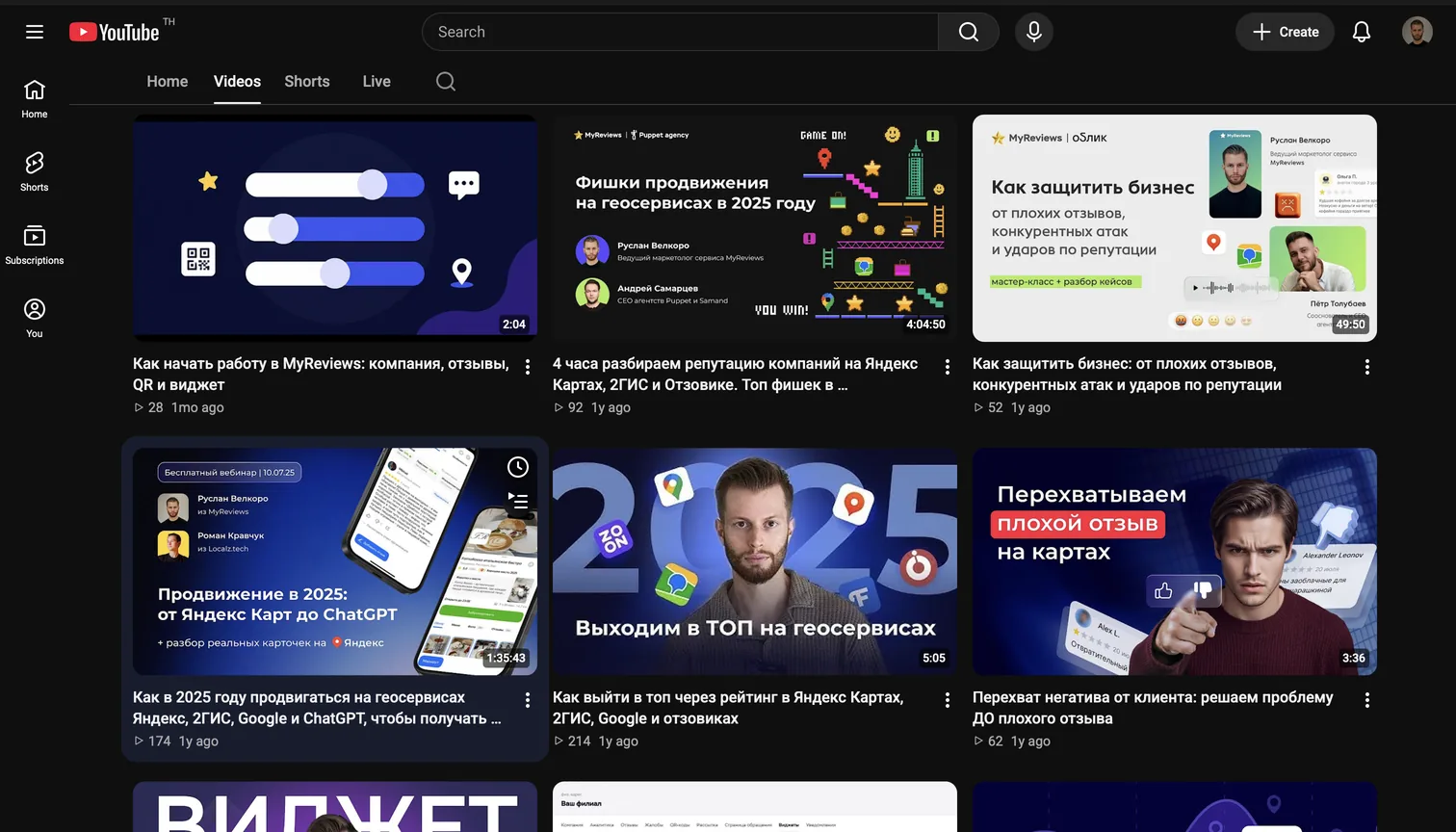Open the 'ВИДЖЕТ' thumbnail in bottom row
The image size is (1456, 832).
click(335, 807)
